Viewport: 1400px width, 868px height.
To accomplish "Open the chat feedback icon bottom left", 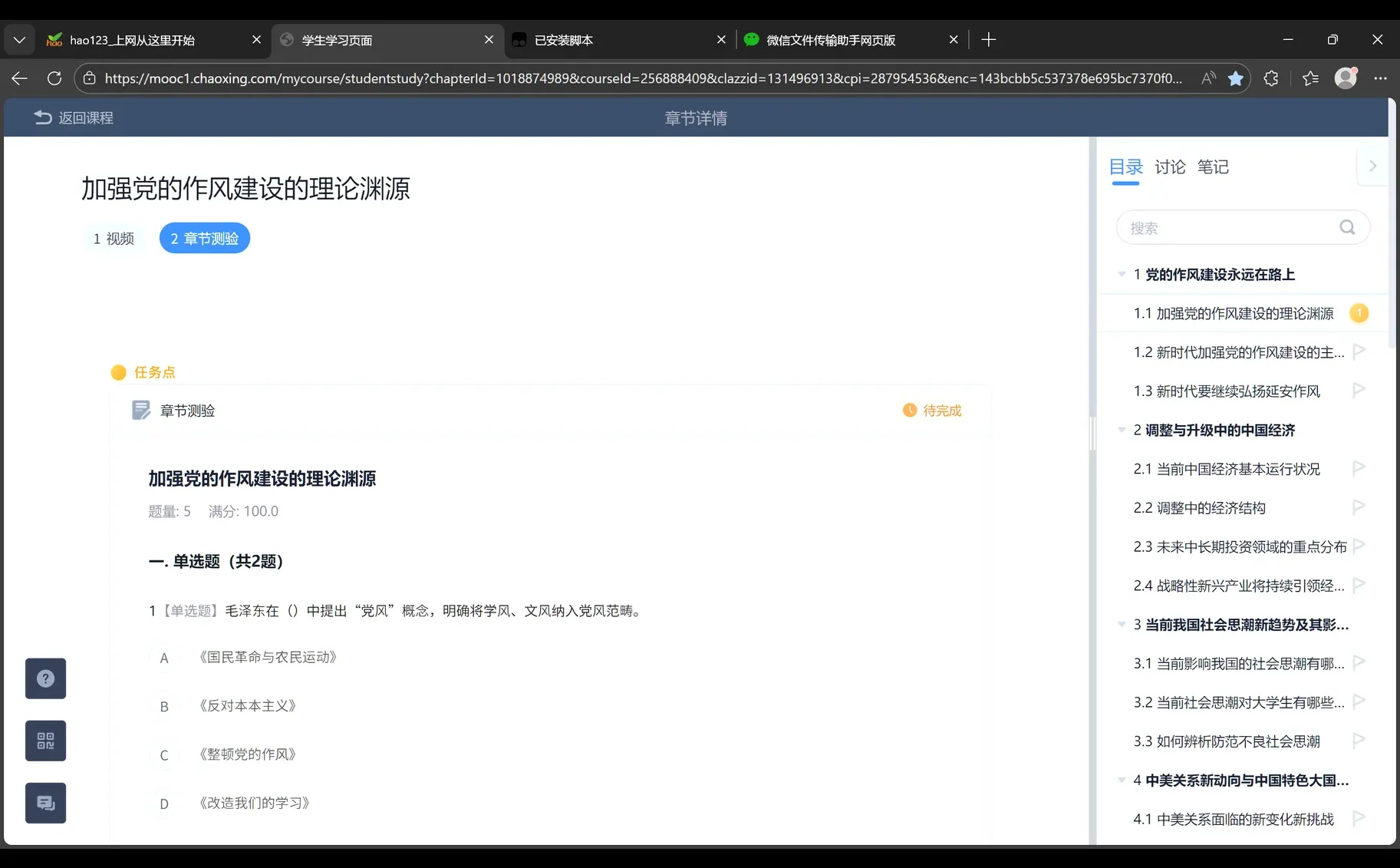I will (x=45, y=803).
